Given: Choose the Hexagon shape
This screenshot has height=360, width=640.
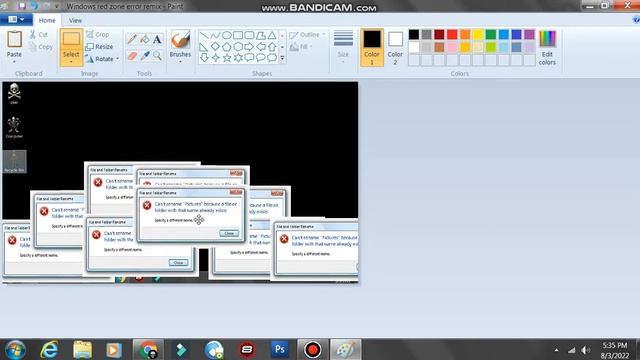Looking at the screenshot, I should tap(238, 47).
